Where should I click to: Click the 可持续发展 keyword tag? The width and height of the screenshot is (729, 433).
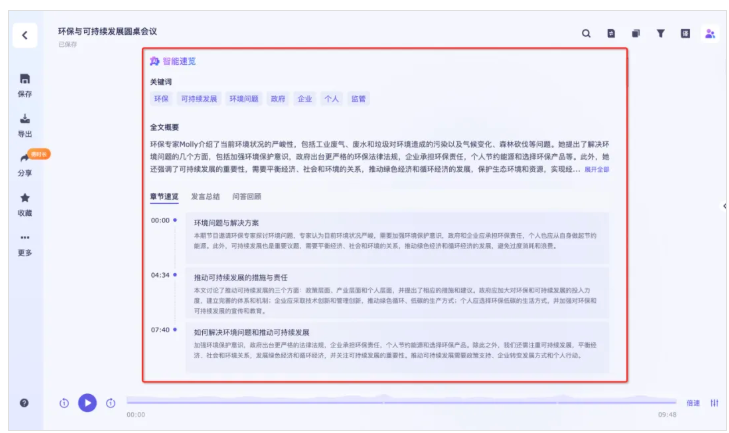coord(198,99)
